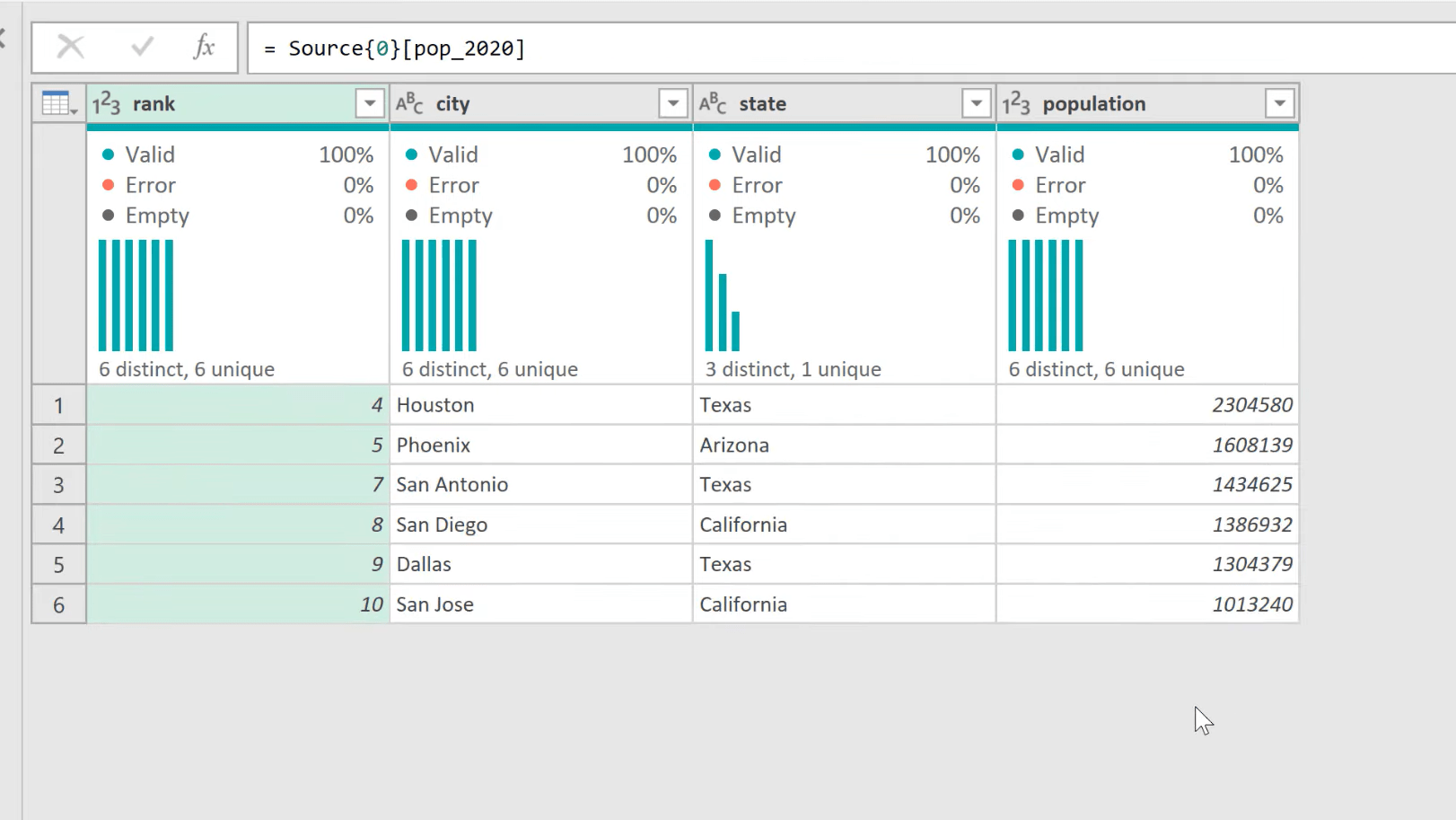Click rank value 7 for San Antonio
Image resolution: width=1456 pixels, height=820 pixels.
[x=238, y=485]
